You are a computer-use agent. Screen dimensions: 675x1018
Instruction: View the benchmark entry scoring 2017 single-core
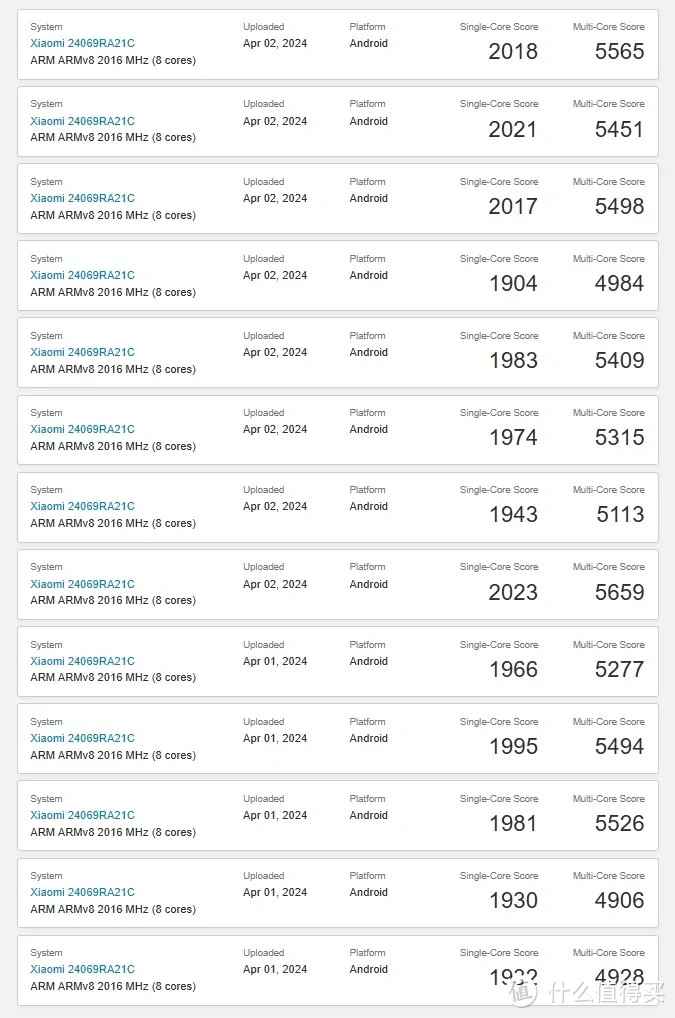(82, 198)
